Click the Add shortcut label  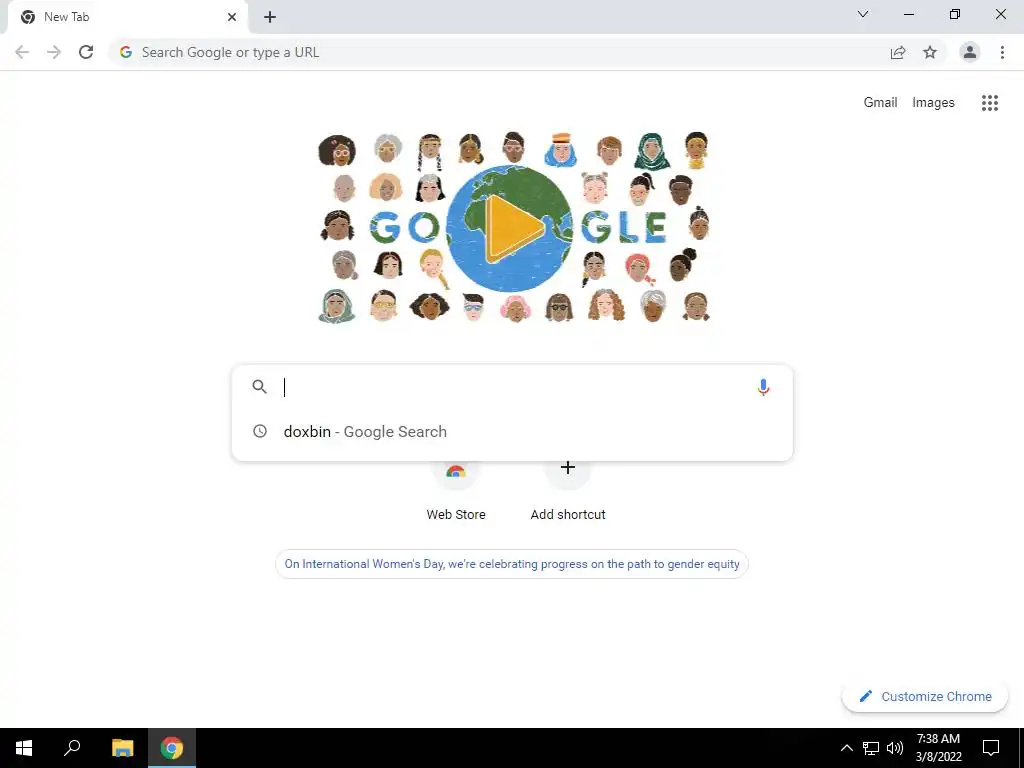(x=568, y=515)
